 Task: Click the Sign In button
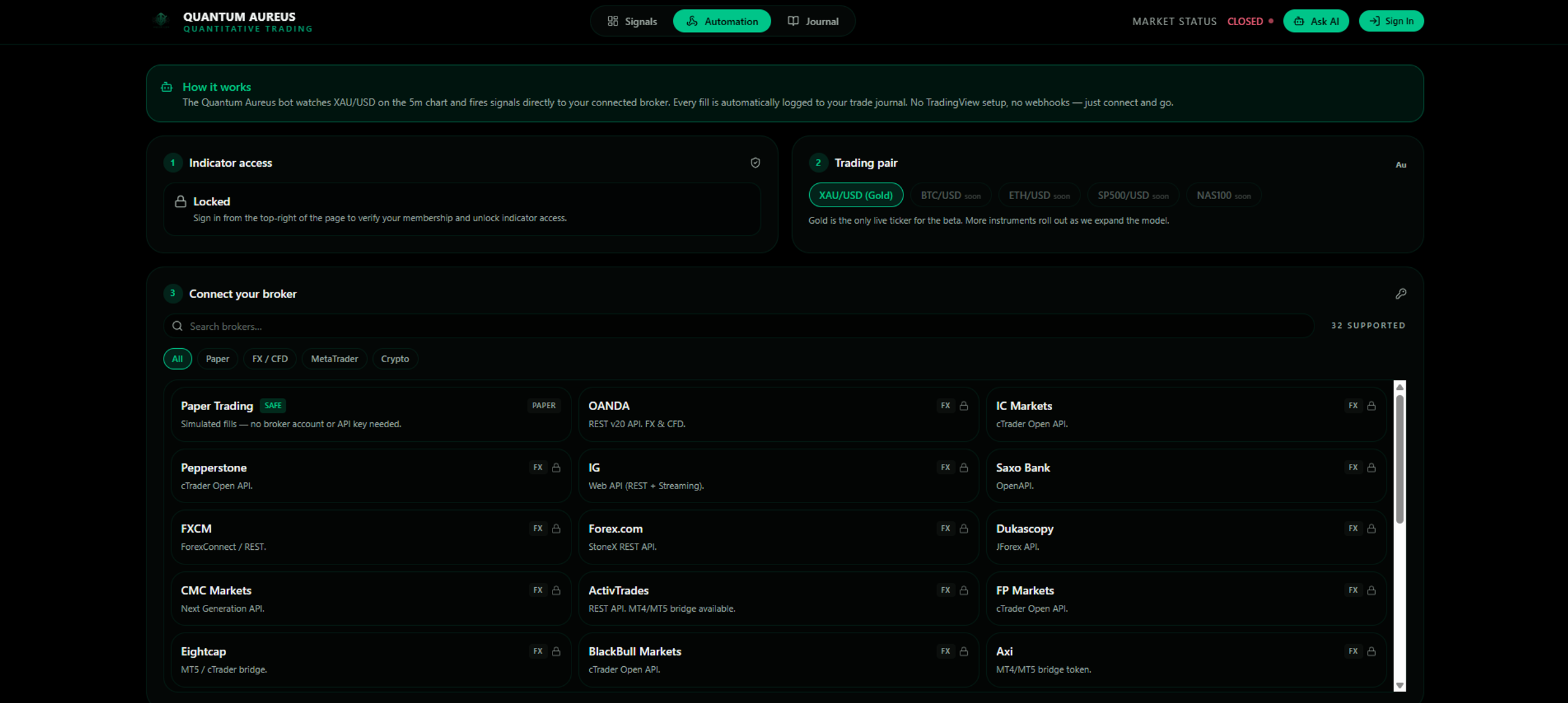pyautogui.click(x=1392, y=21)
